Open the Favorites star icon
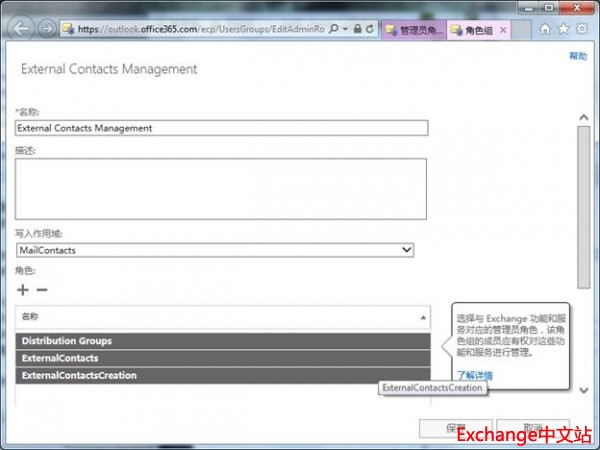The width and height of the screenshot is (600, 450). click(x=563, y=30)
